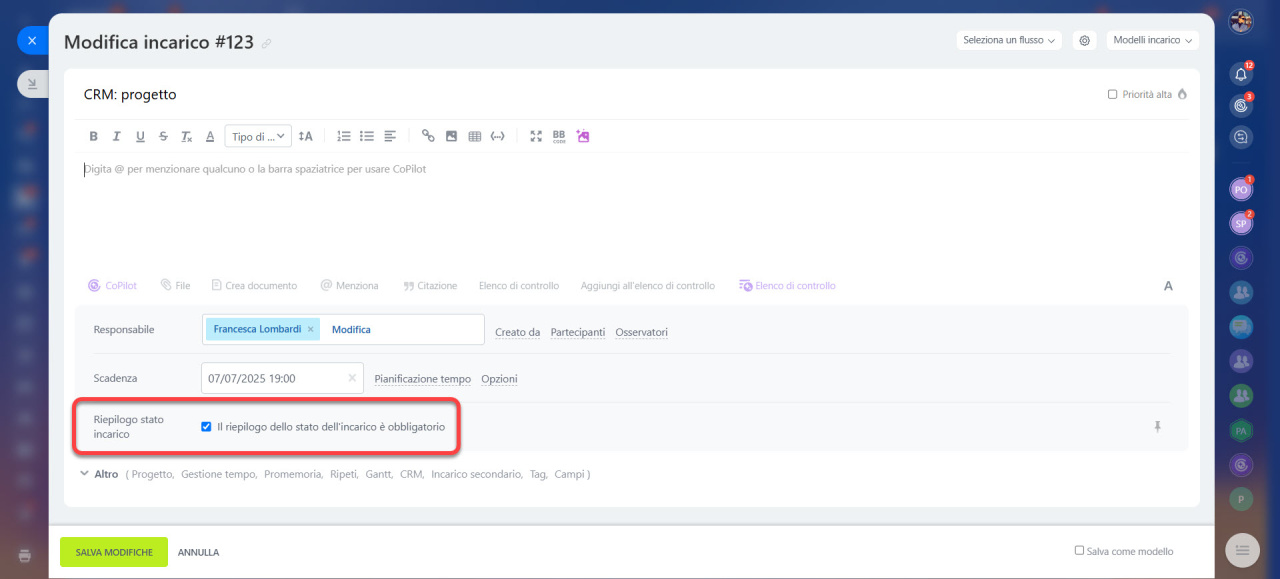1280x579 pixels.
Task: Open the PO chat avatar
Action: (x=1241, y=188)
